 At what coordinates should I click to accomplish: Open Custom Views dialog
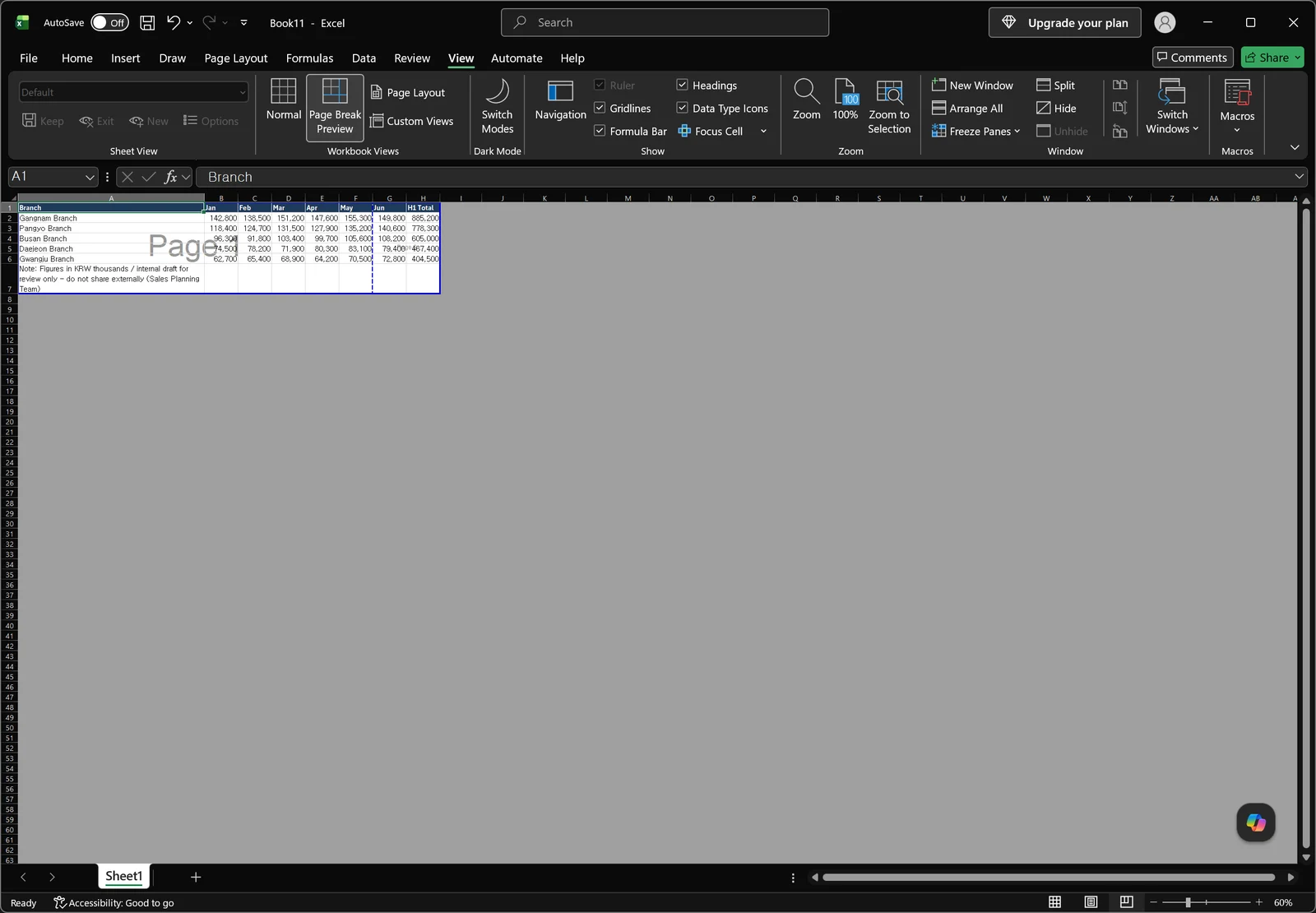[412, 121]
